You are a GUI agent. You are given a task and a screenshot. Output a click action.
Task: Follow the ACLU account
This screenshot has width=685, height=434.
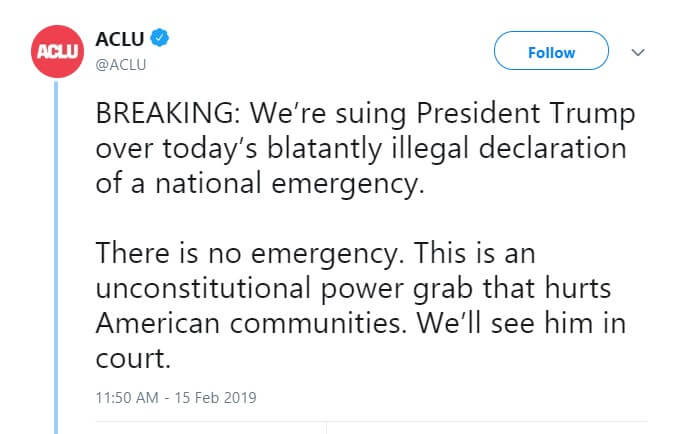(x=551, y=52)
